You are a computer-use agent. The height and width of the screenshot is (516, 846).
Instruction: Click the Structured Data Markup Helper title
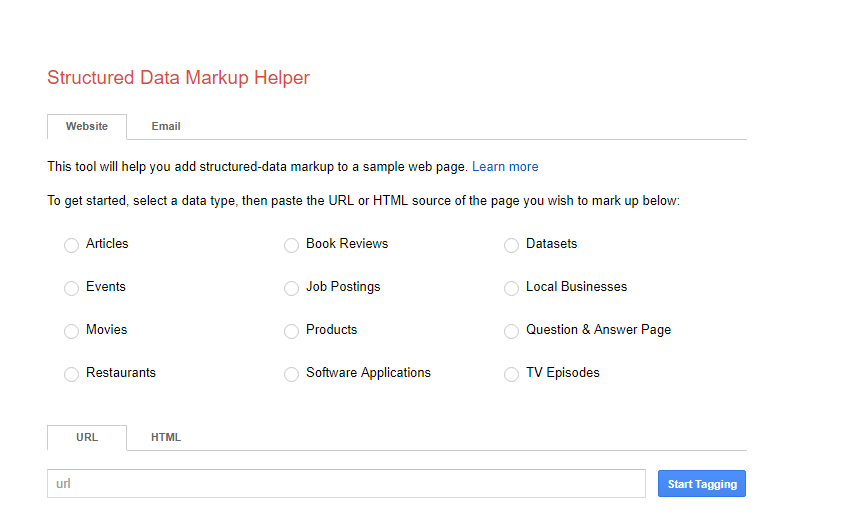(x=178, y=78)
